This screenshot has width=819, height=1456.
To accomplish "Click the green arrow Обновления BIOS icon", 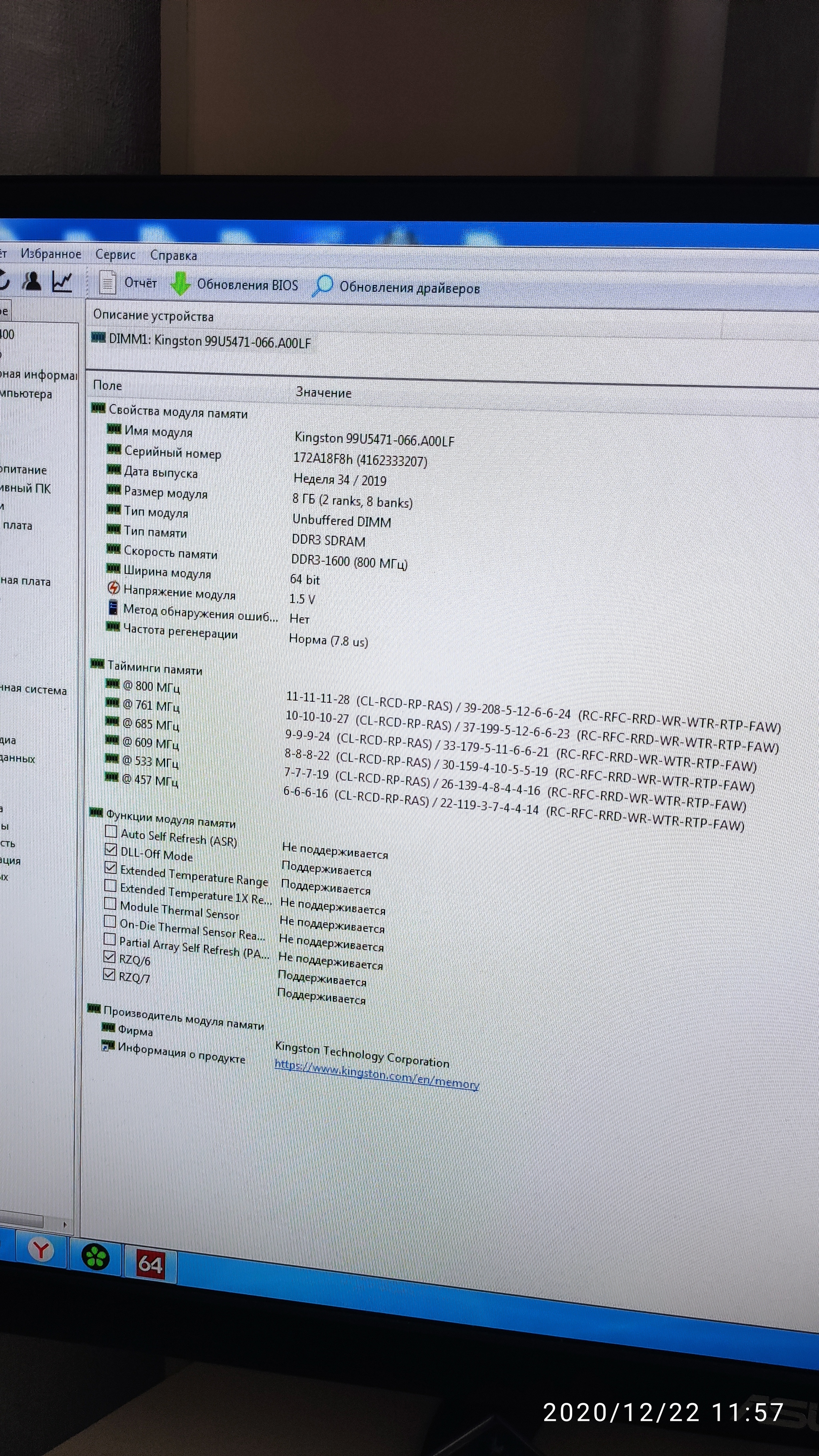I will coord(180,284).
